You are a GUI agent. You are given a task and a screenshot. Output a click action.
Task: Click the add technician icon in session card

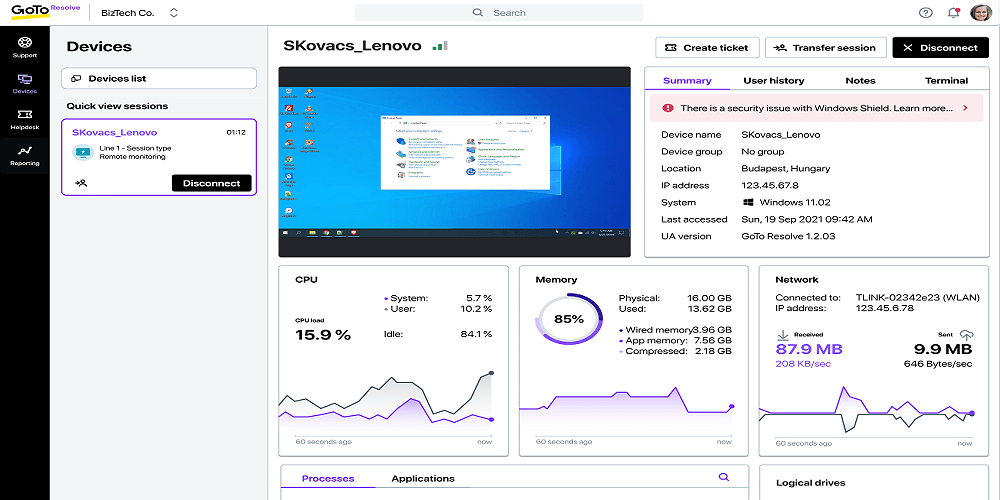click(81, 183)
